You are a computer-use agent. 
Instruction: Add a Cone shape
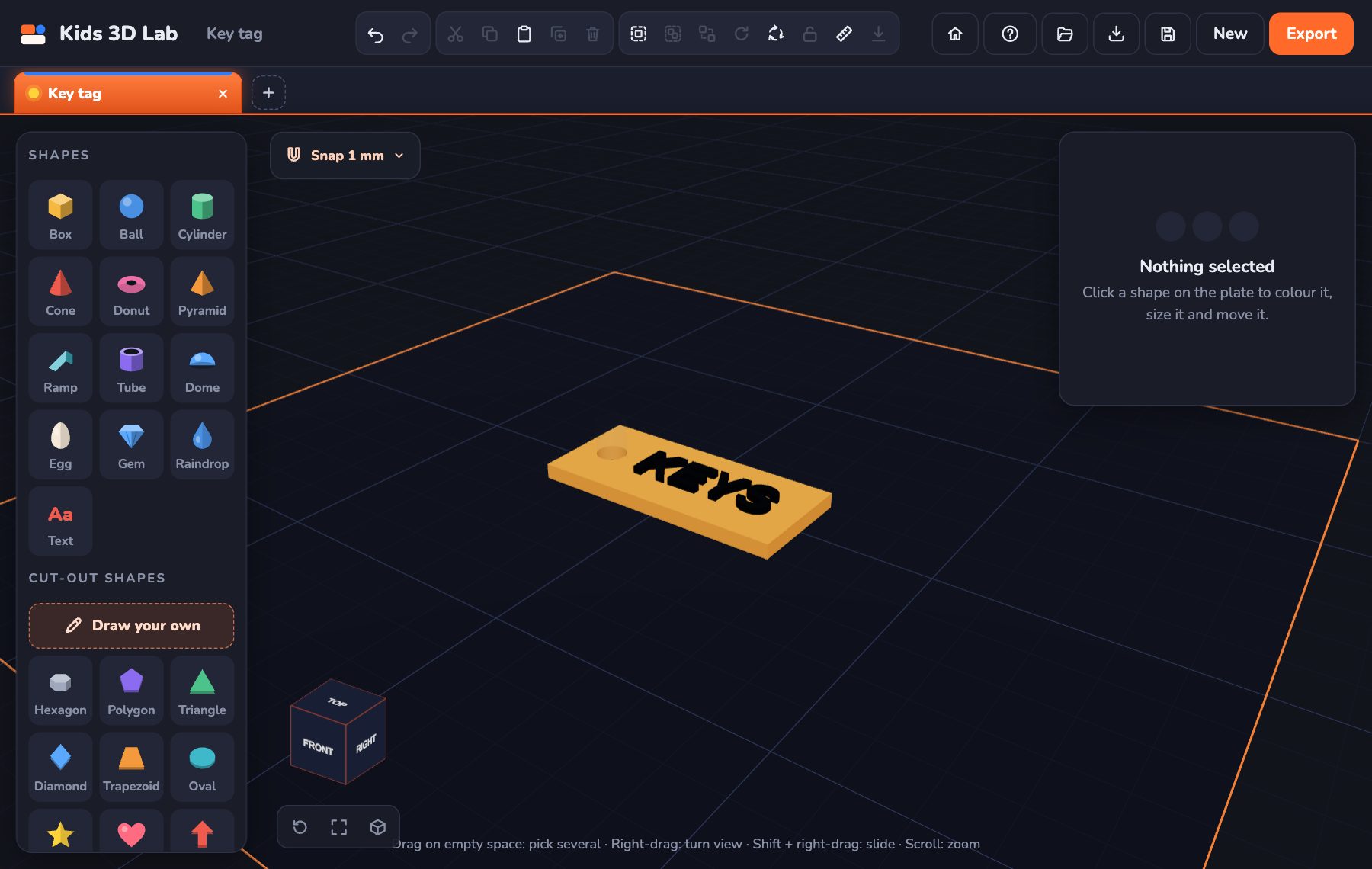(60, 291)
